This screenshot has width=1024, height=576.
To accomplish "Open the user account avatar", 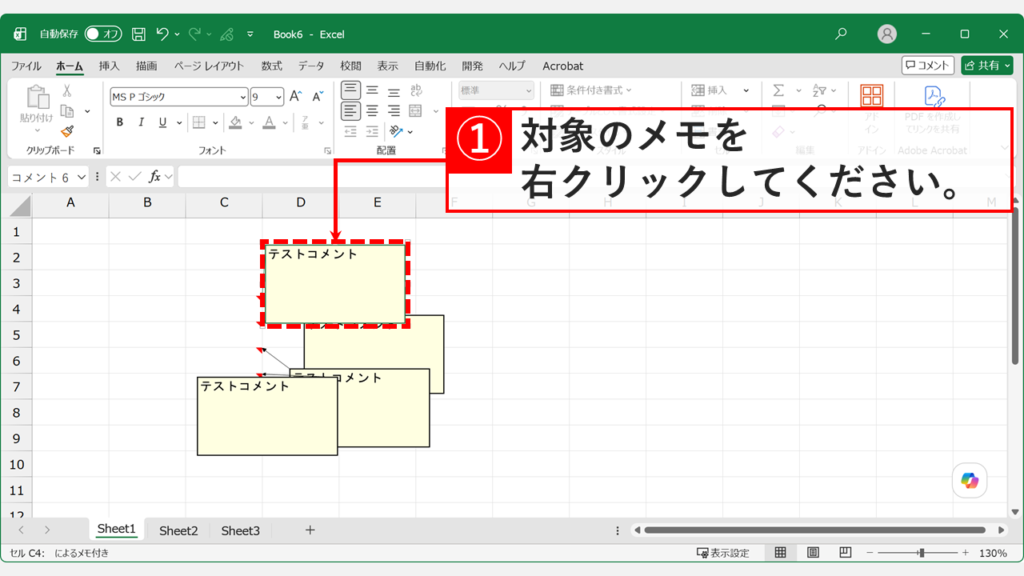I will pyautogui.click(x=887, y=34).
